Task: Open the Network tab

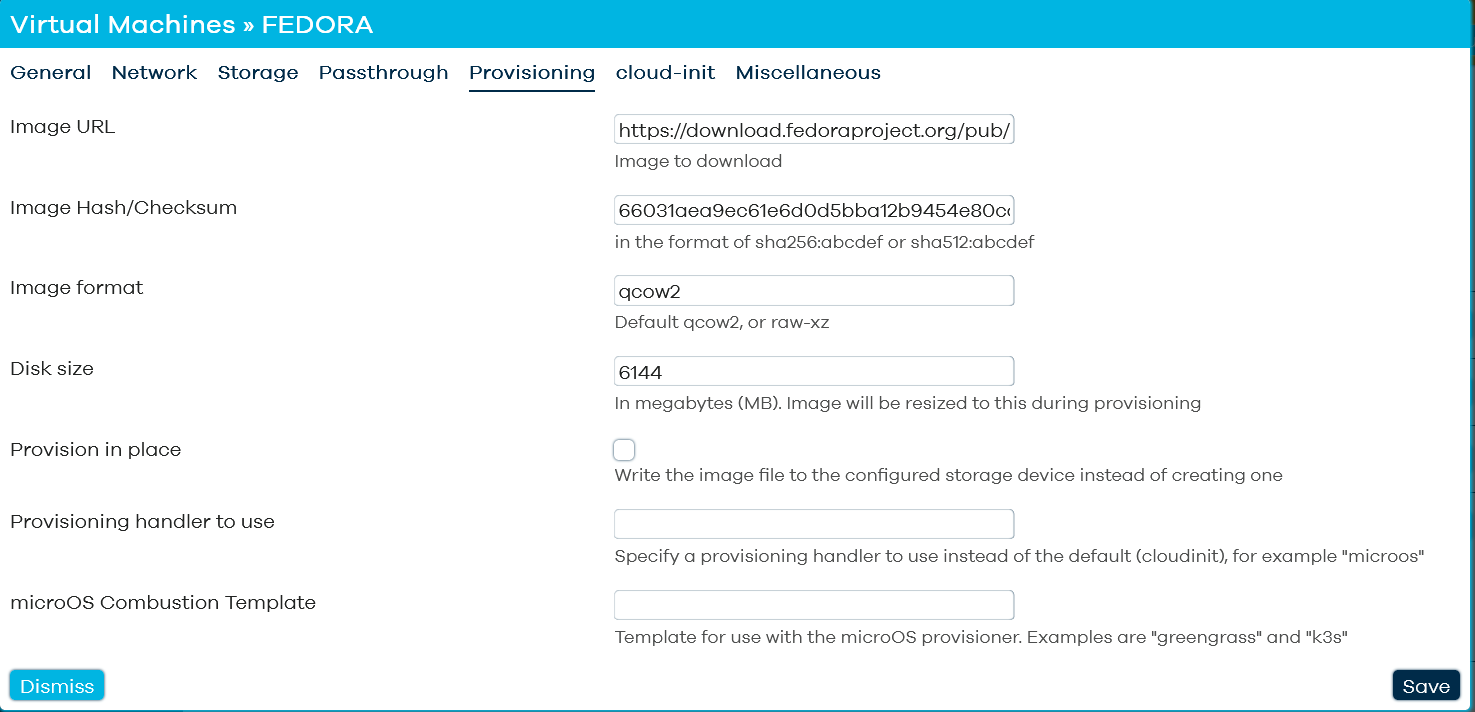Action: 154,73
